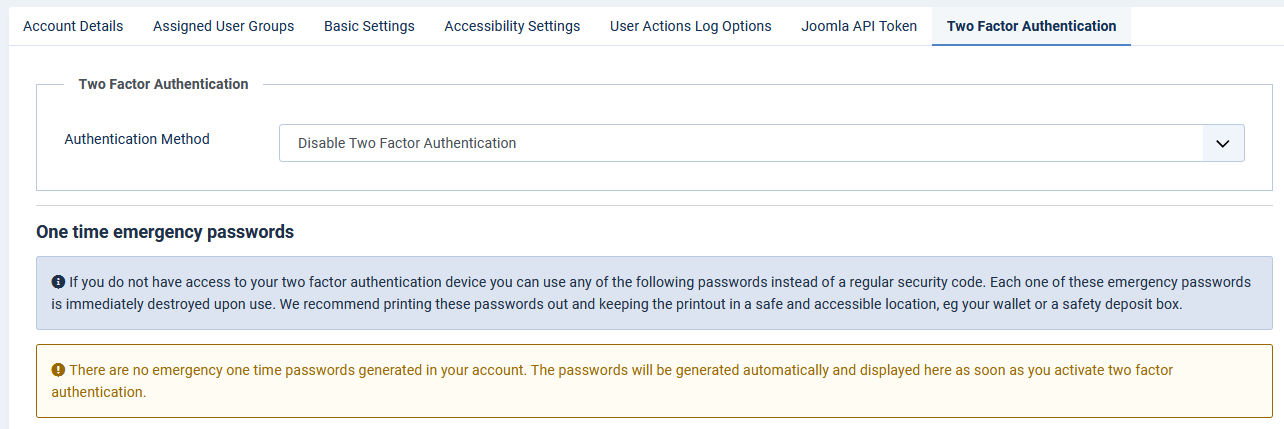Viewport: 1284px width, 429px height.
Task: Open the Assigned User Groups tab
Action: (223, 26)
